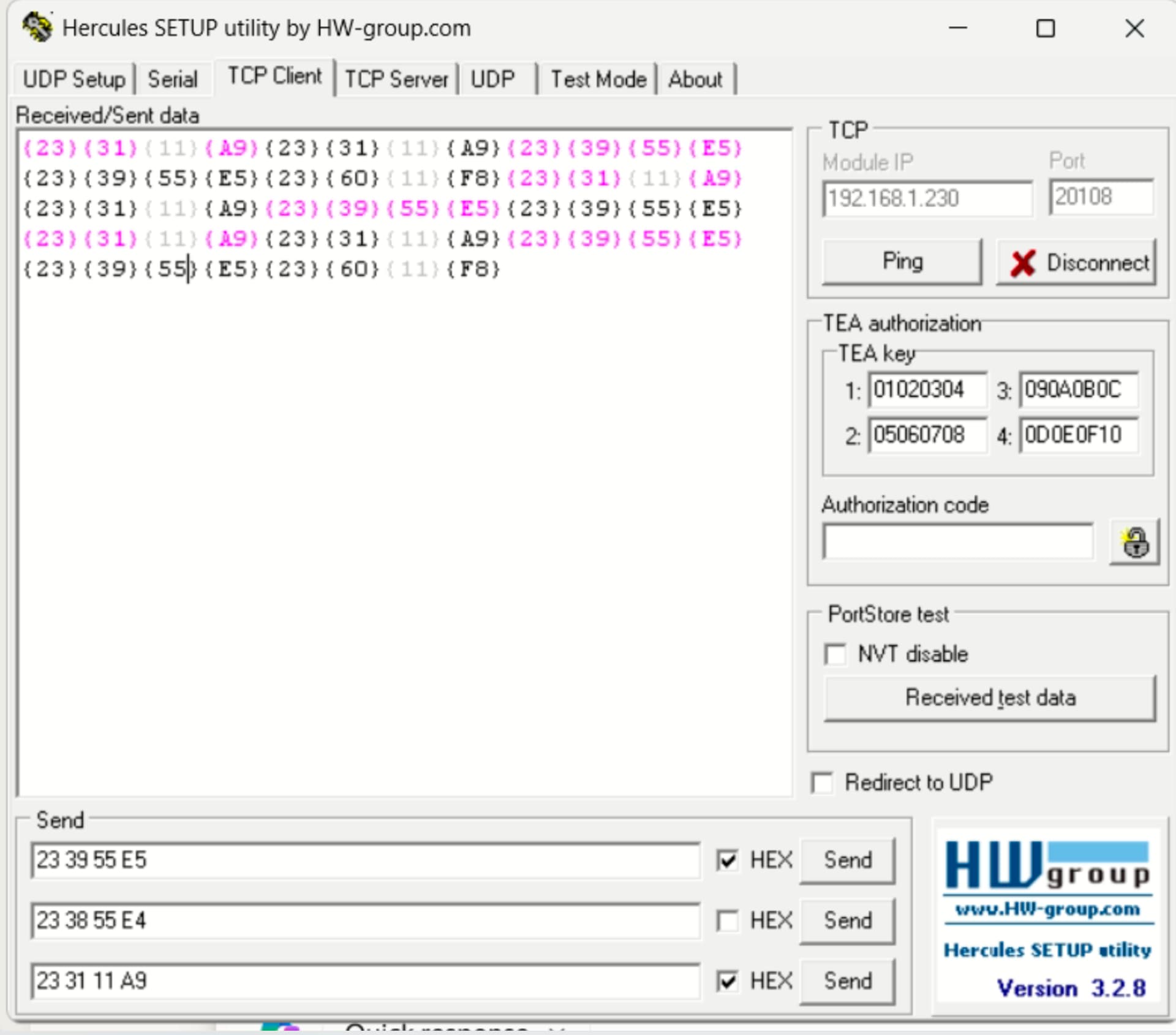Click the Received test data button
Screen dimensions: 1176x1035
click(990, 698)
